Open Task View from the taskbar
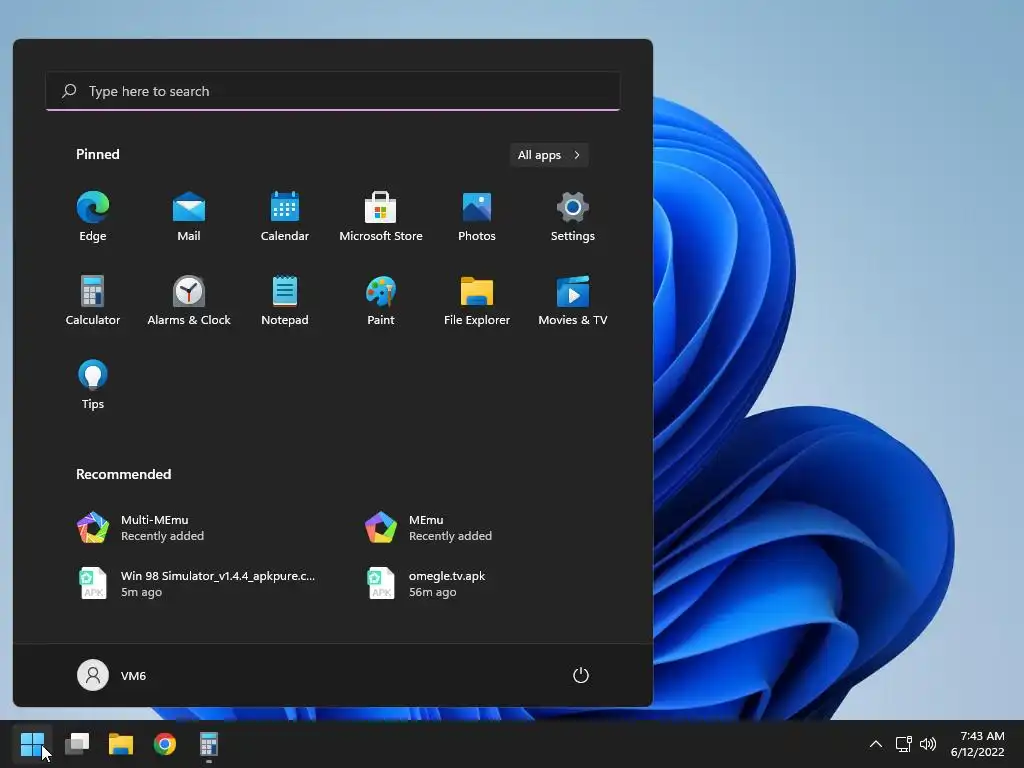1024x768 pixels. click(77, 744)
